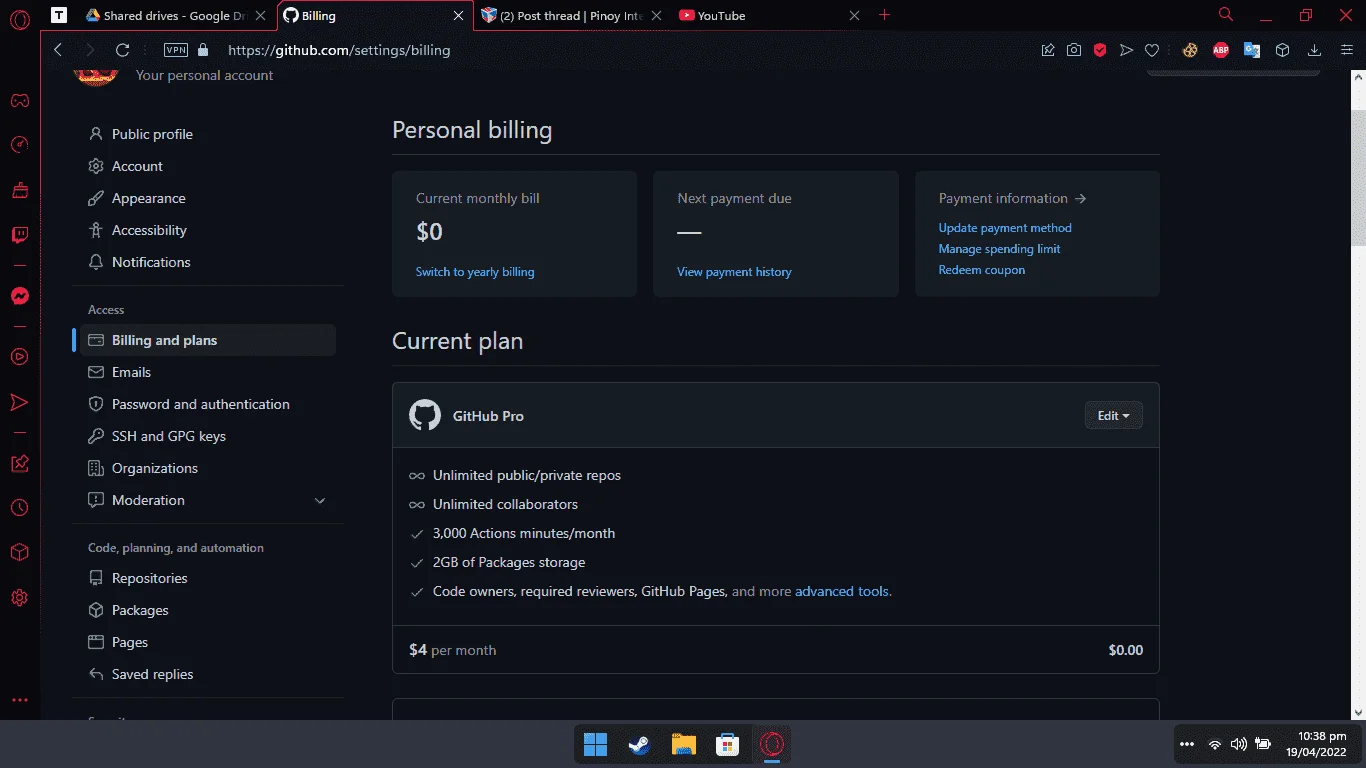
Task: Open Easy setup sliders icon
Action: coord(1345,50)
